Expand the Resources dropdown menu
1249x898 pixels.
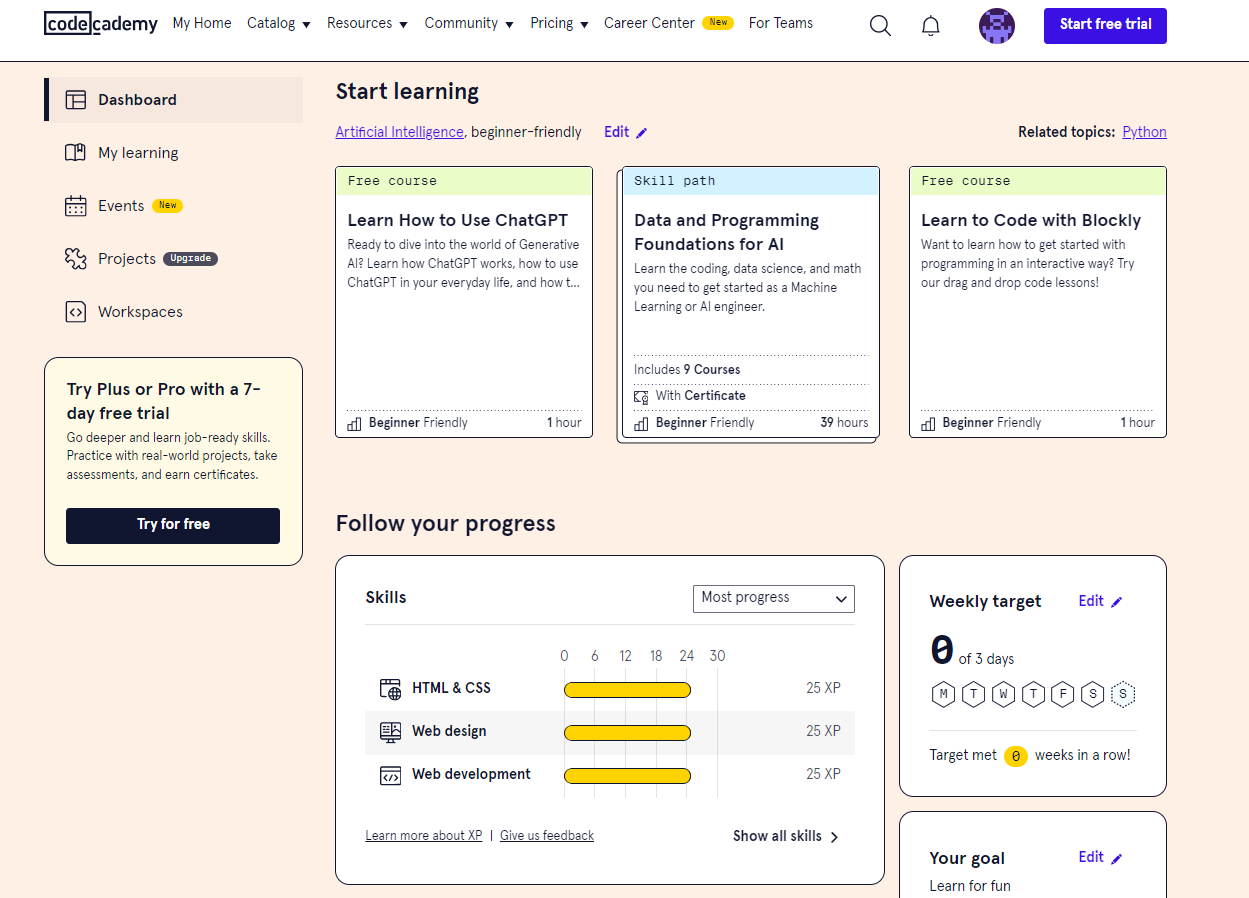point(367,23)
